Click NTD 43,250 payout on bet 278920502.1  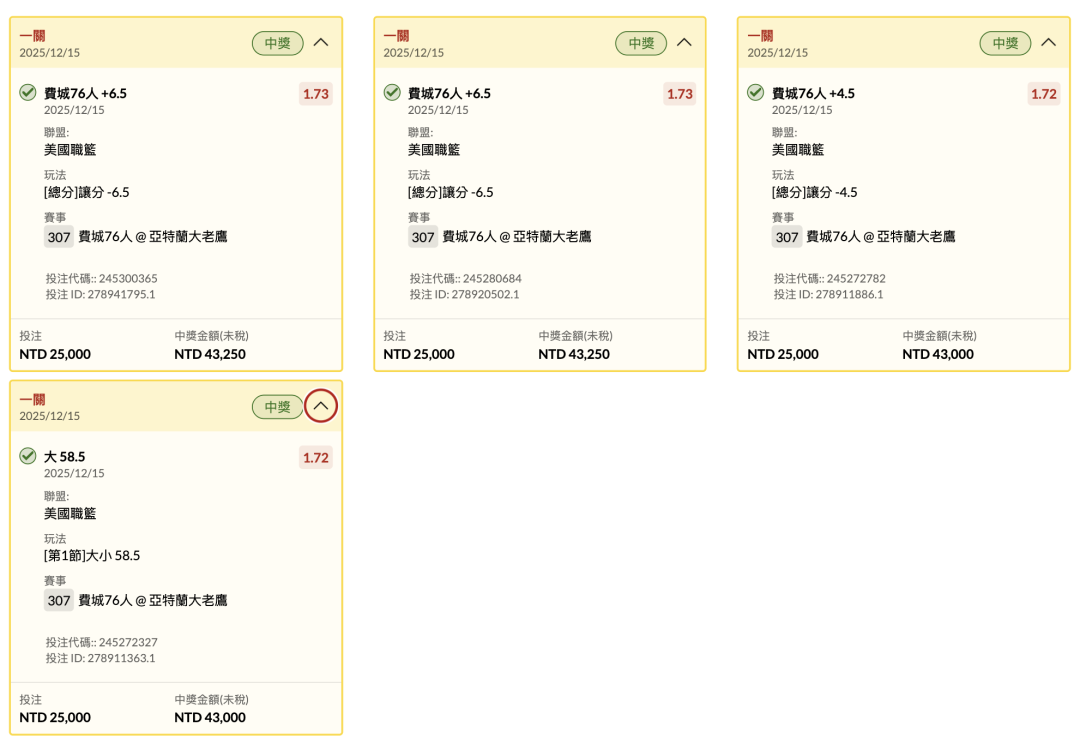point(574,354)
